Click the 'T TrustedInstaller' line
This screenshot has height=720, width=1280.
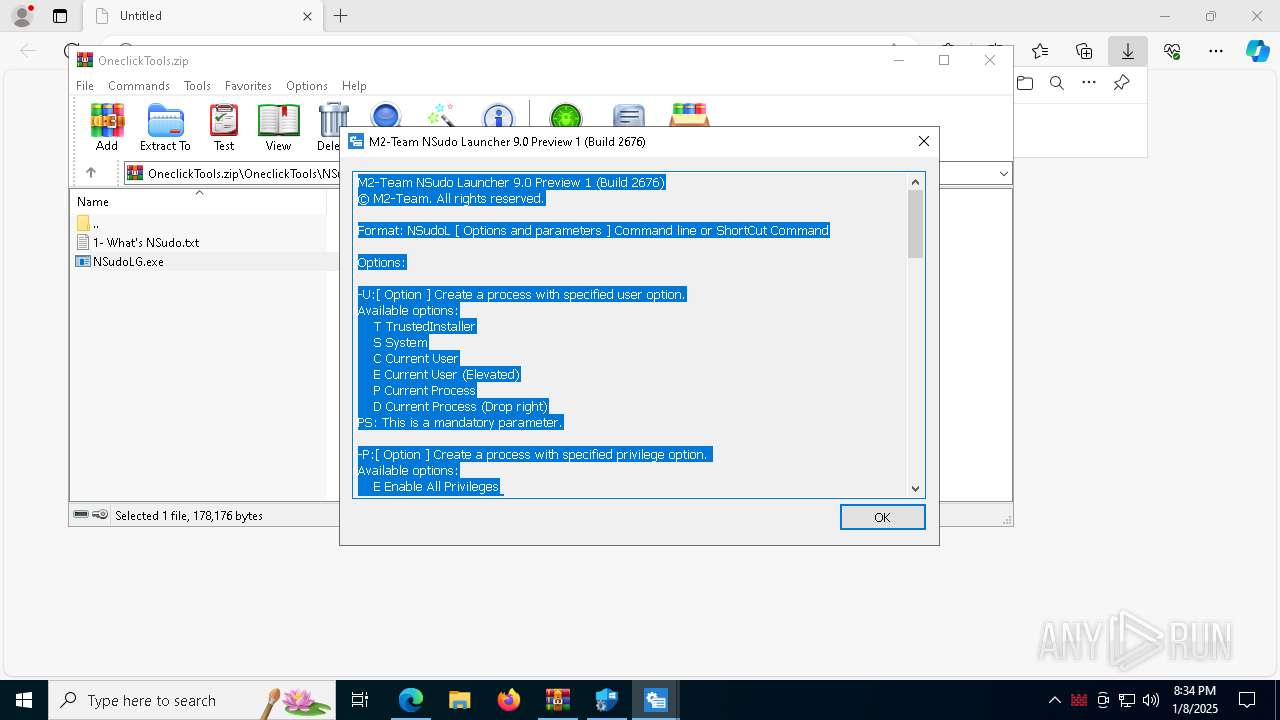point(424,327)
